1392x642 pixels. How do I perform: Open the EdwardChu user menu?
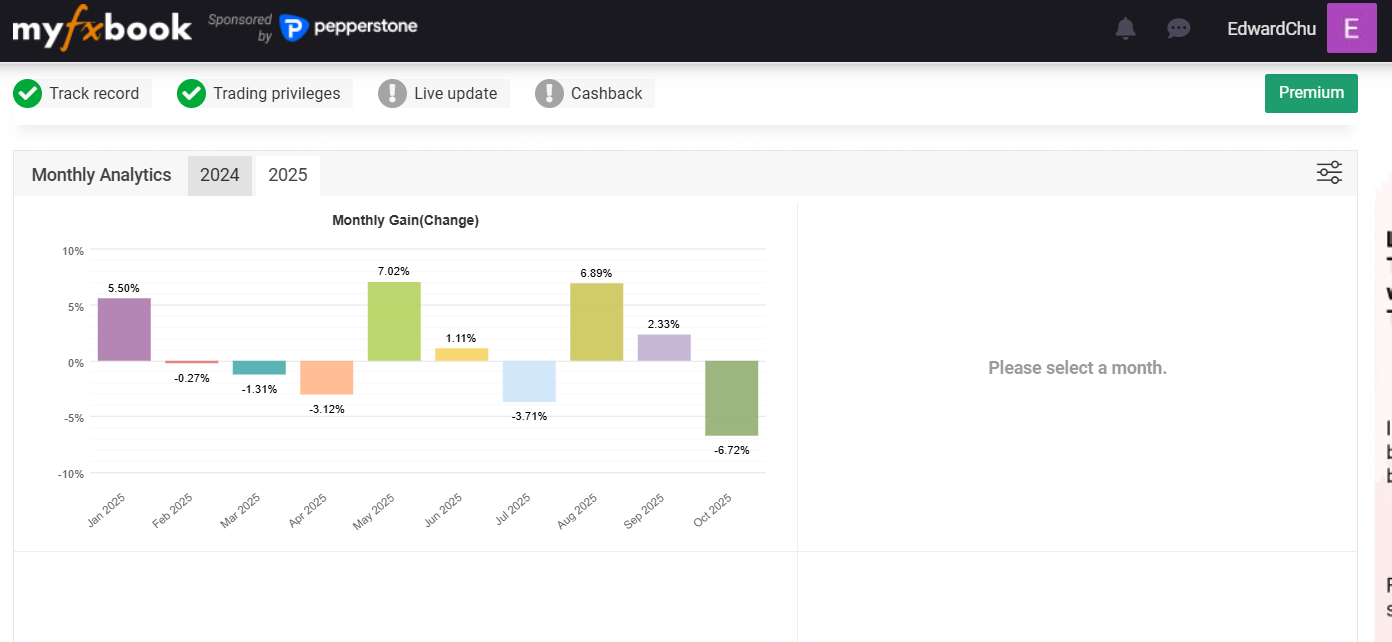click(x=1271, y=29)
